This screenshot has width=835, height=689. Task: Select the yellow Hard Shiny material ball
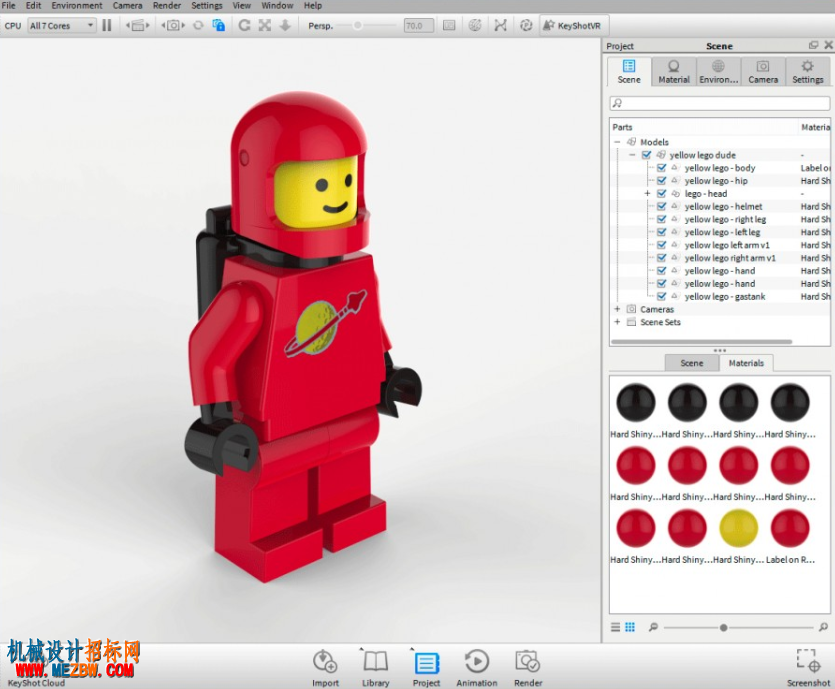pos(739,528)
